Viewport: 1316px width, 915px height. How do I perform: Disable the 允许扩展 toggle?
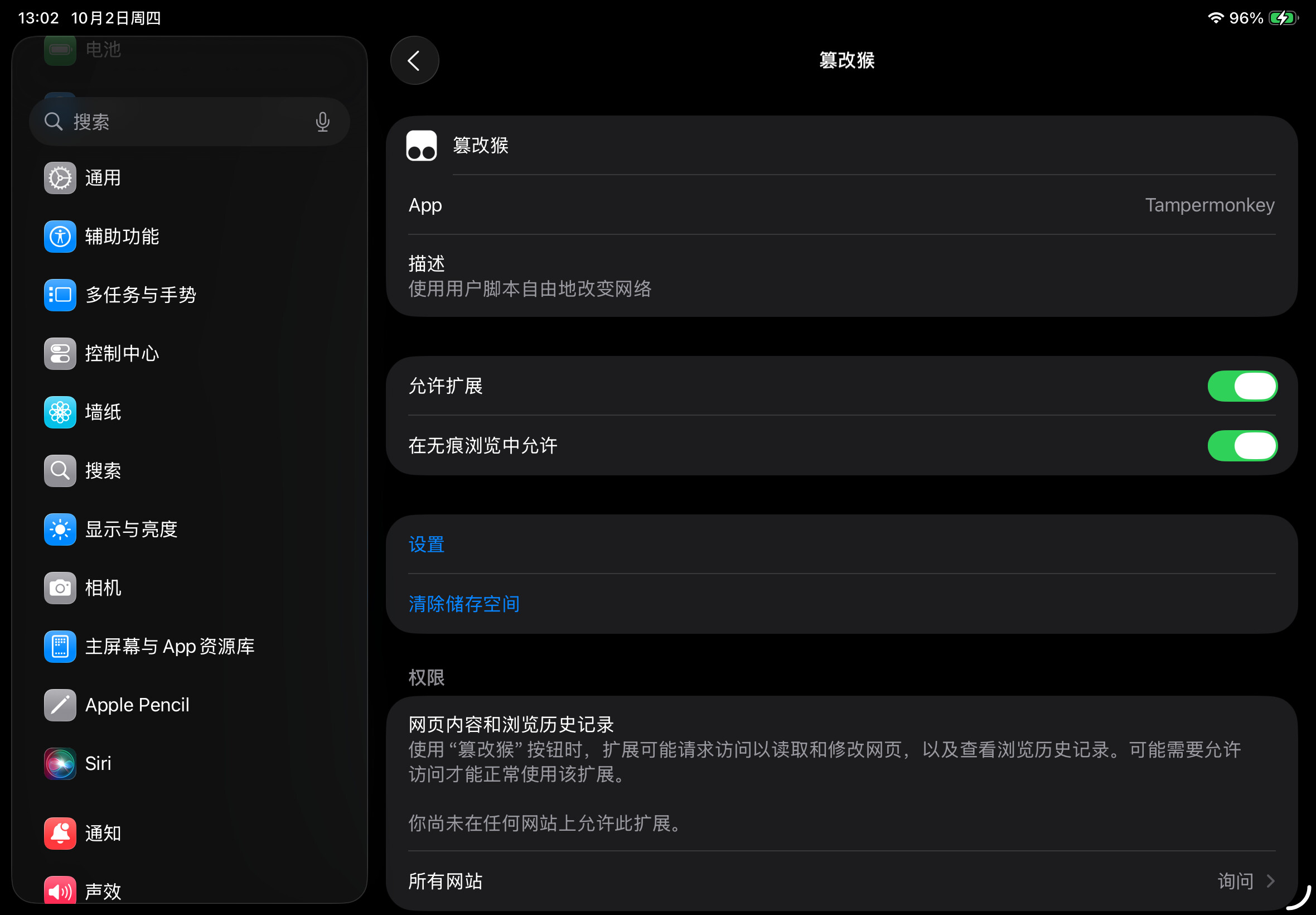(x=1241, y=386)
